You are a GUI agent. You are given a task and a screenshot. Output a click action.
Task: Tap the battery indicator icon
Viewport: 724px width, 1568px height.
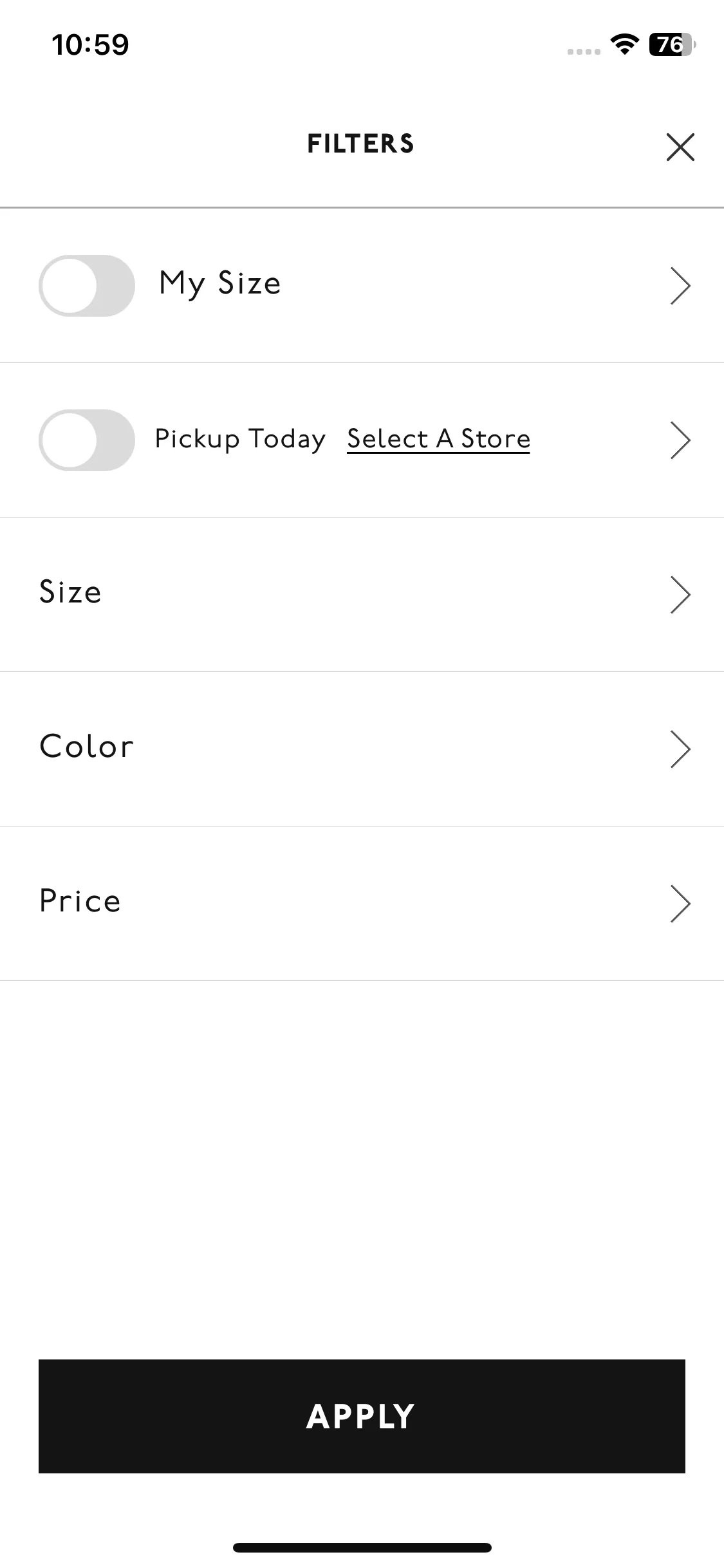673,44
